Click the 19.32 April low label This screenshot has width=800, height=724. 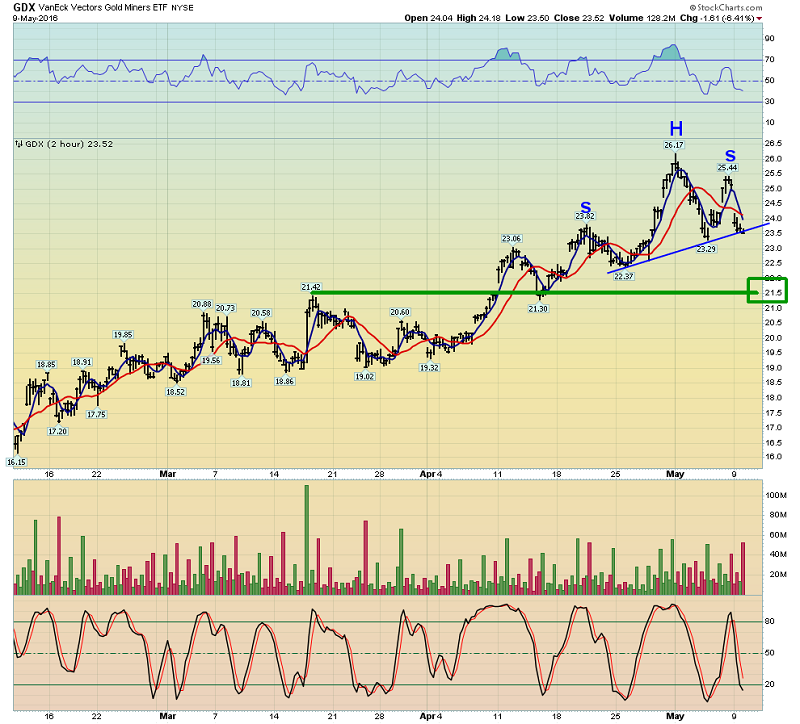(429, 367)
